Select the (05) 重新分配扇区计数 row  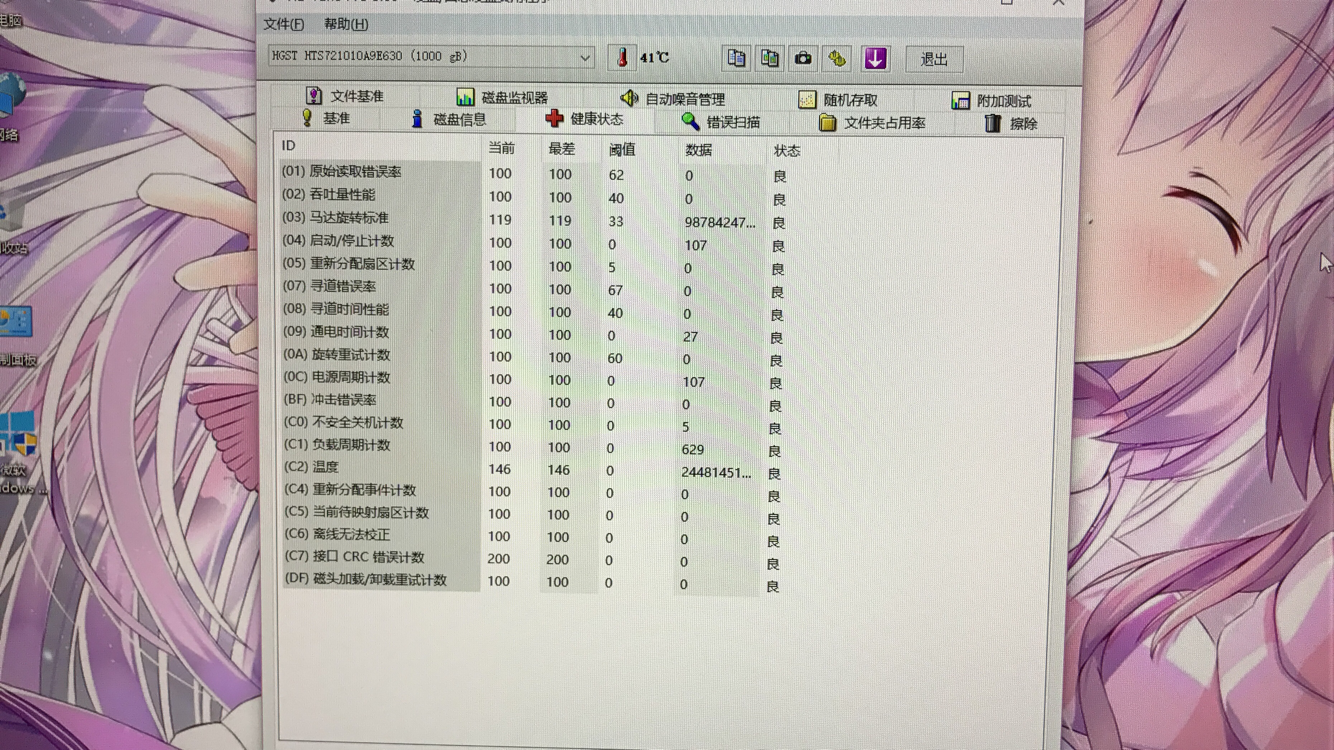(535, 265)
